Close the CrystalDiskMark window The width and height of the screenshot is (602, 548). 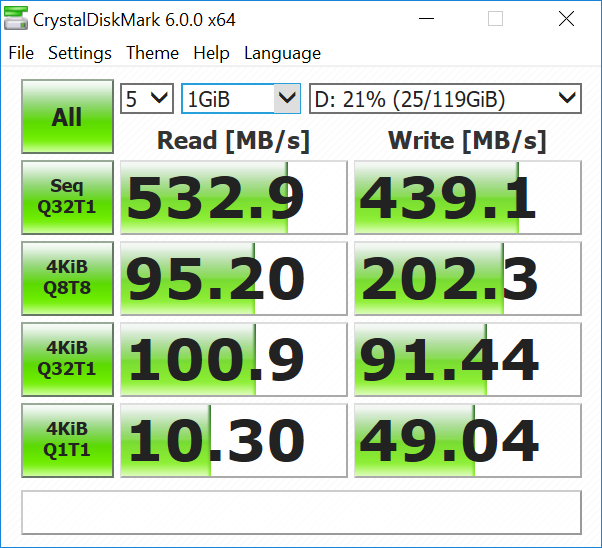click(566, 18)
